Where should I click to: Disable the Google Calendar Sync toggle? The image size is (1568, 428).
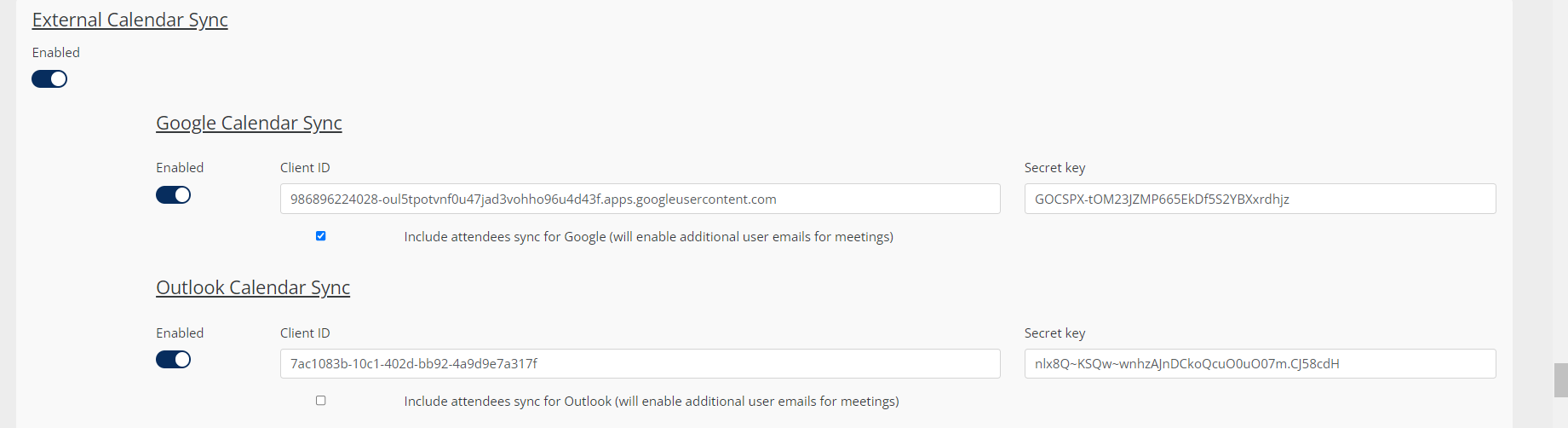173,195
